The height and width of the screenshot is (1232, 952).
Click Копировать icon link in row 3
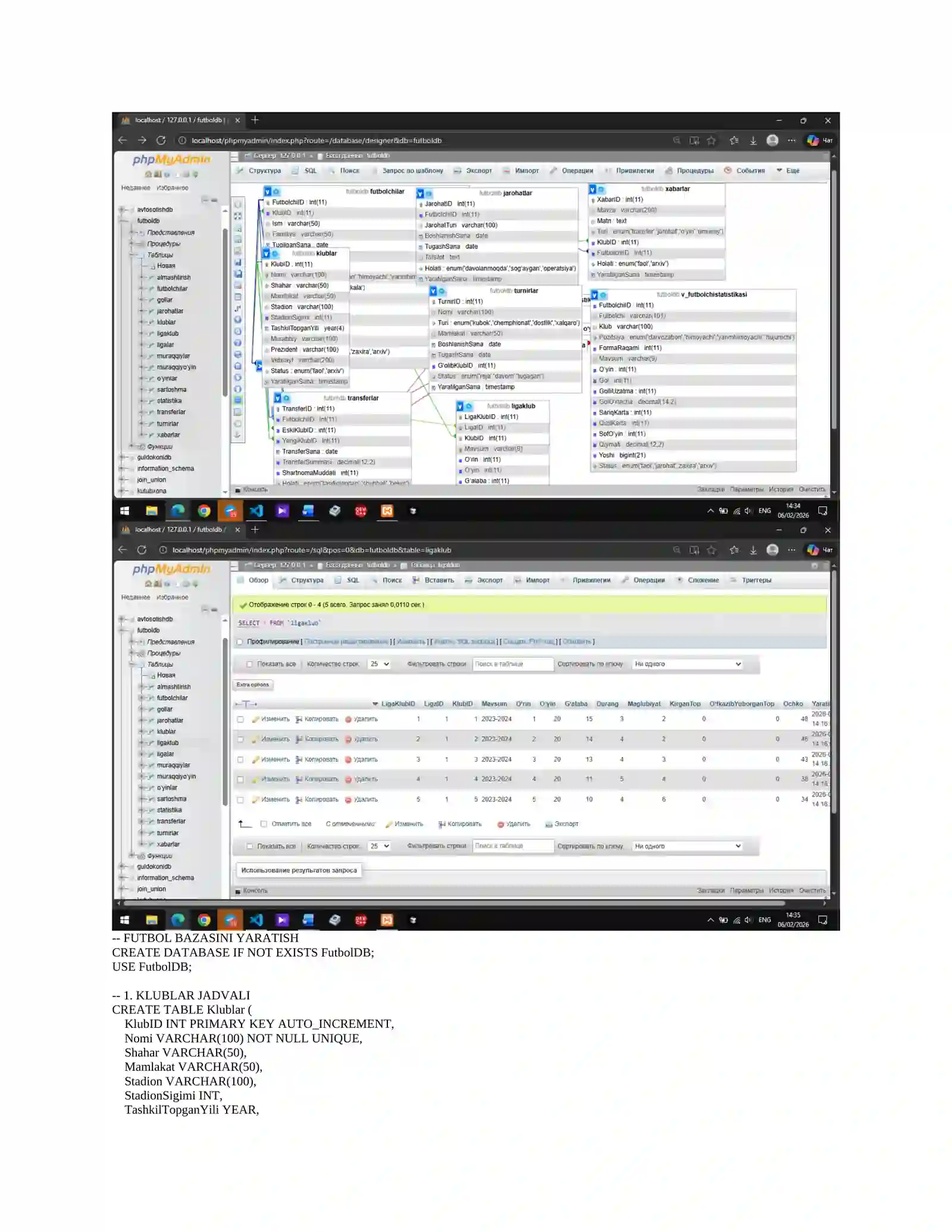317,760
